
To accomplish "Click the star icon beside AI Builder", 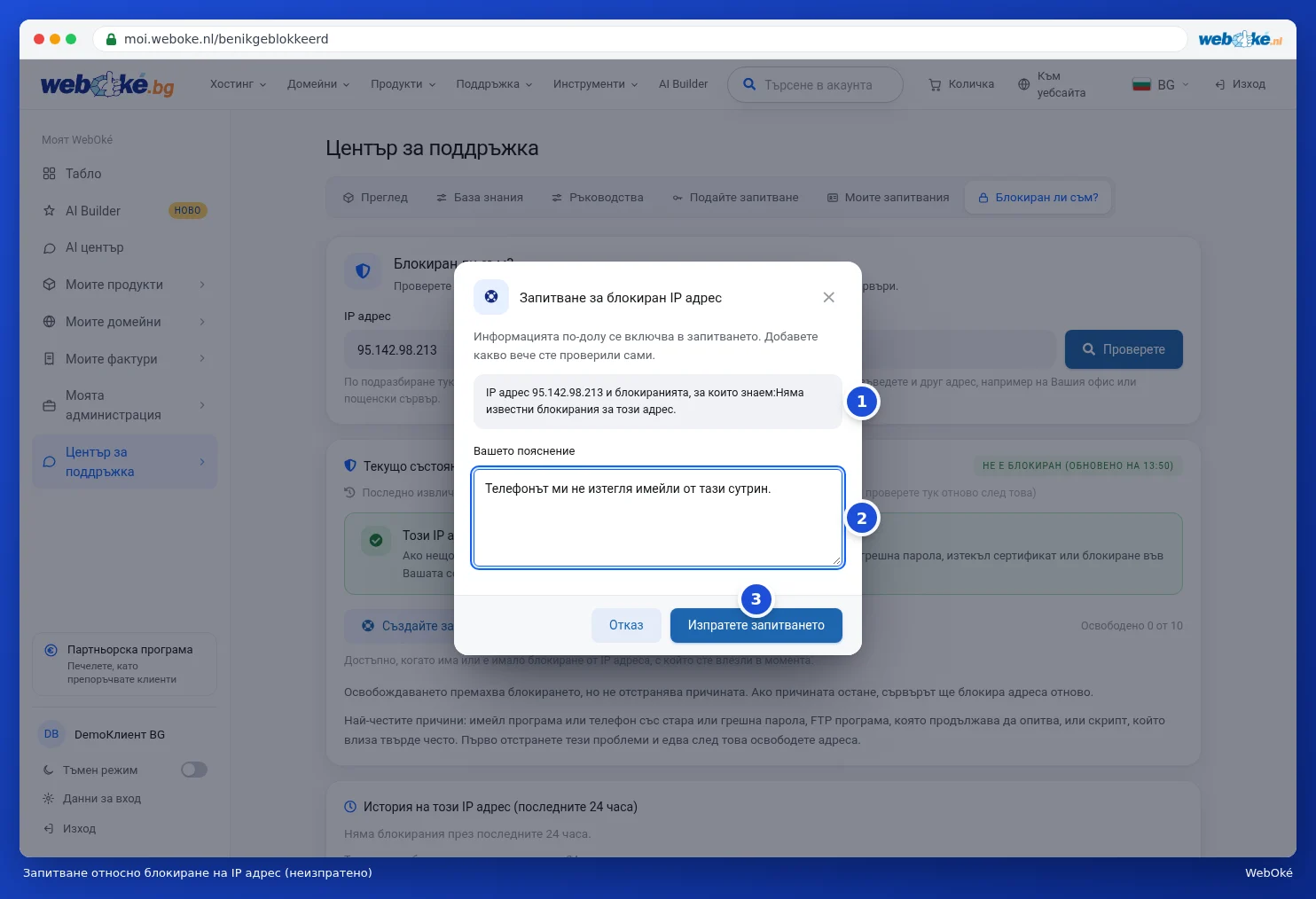I will [x=49, y=211].
